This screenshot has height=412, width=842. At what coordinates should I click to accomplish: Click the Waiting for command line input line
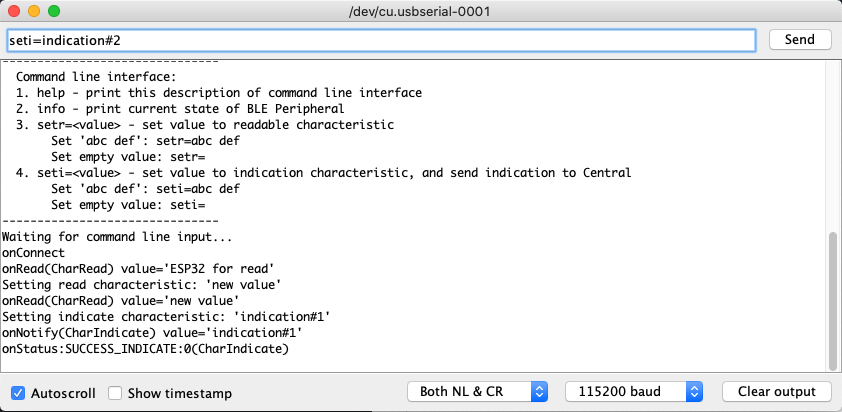click(x=117, y=236)
